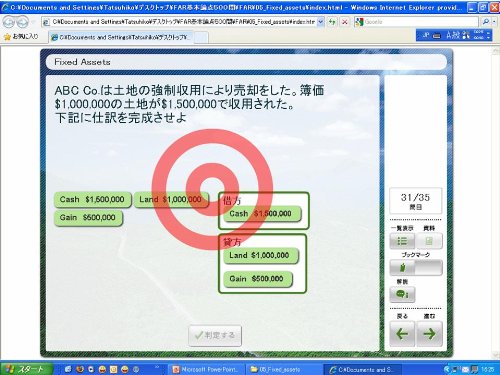This screenshot has width=500, height=375.
Task: Open the search options dropdown arrow
Action: click(x=494, y=22)
